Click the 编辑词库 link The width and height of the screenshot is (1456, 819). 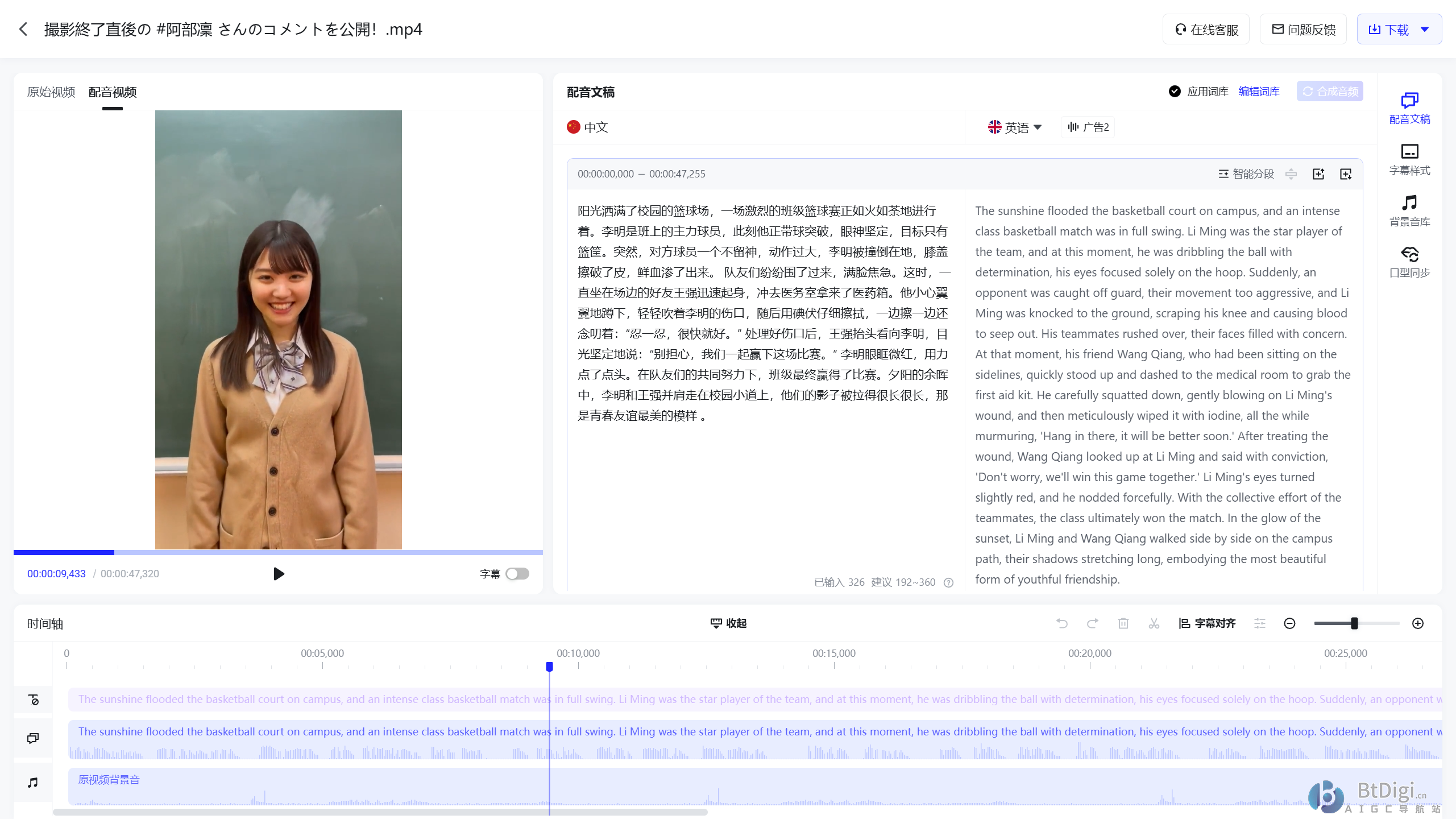pos(1259,92)
